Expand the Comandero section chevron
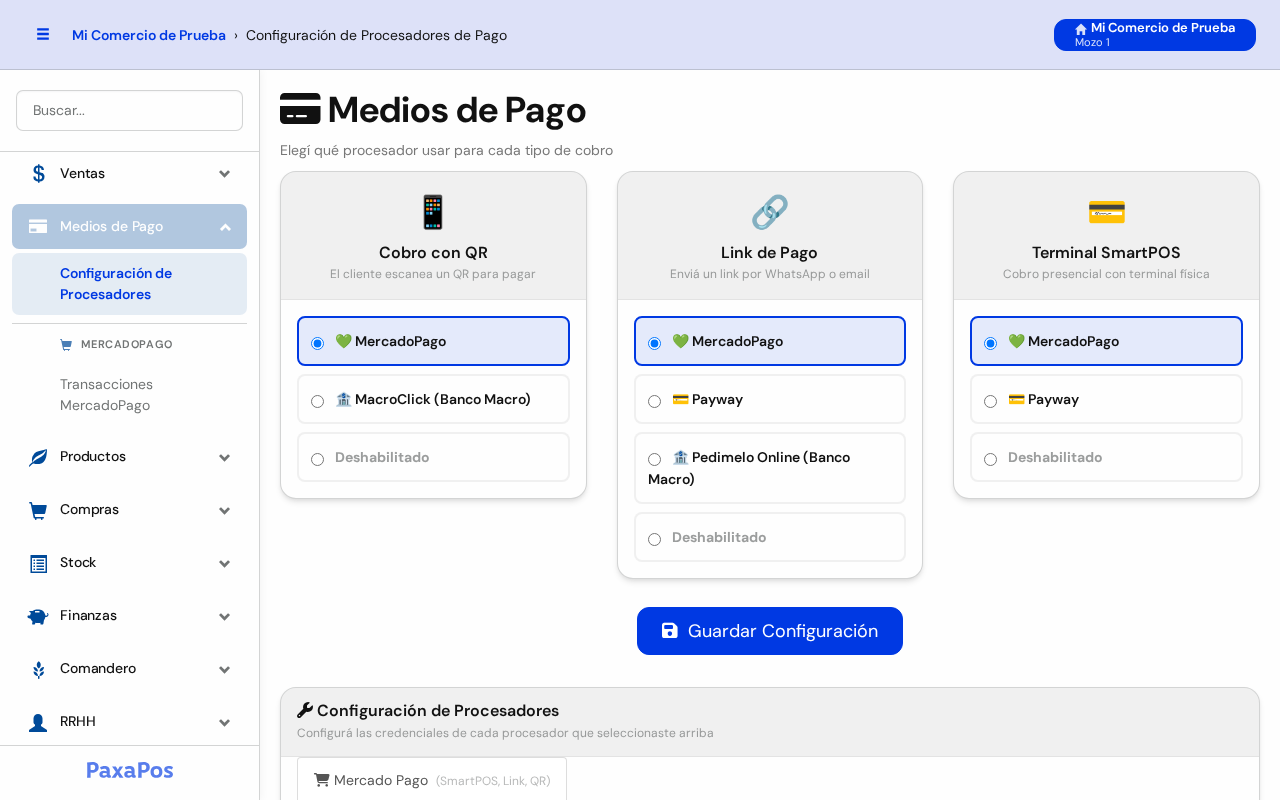1280x800 pixels. tap(225, 670)
